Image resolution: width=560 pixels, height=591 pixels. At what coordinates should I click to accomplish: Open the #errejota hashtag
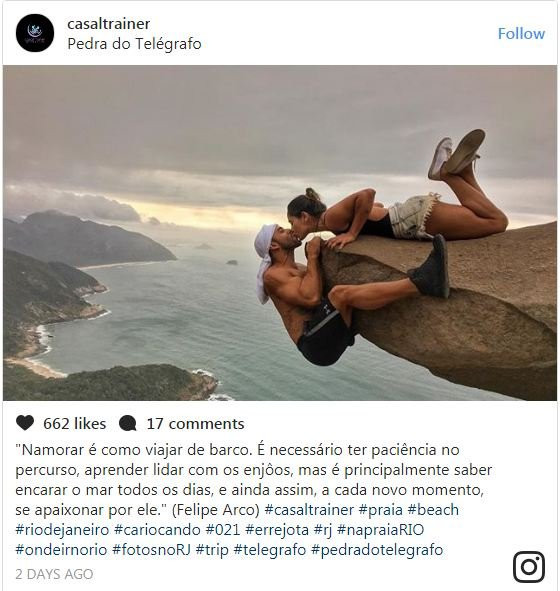click(x=277, y=530)
